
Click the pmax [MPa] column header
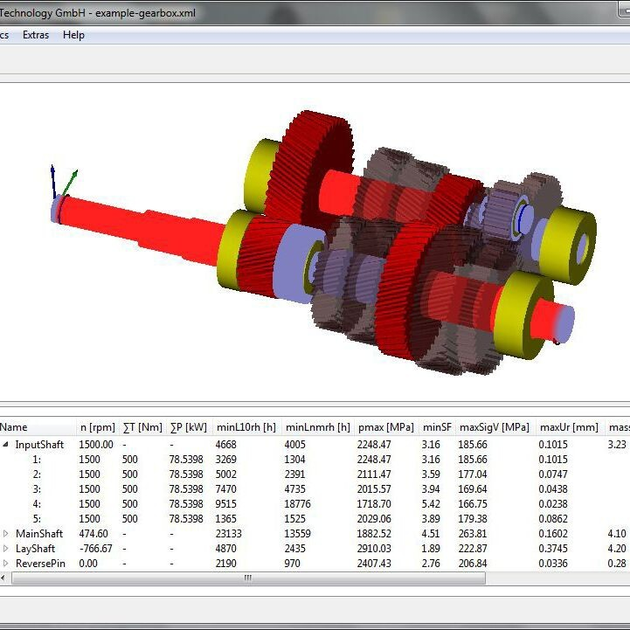385,427
